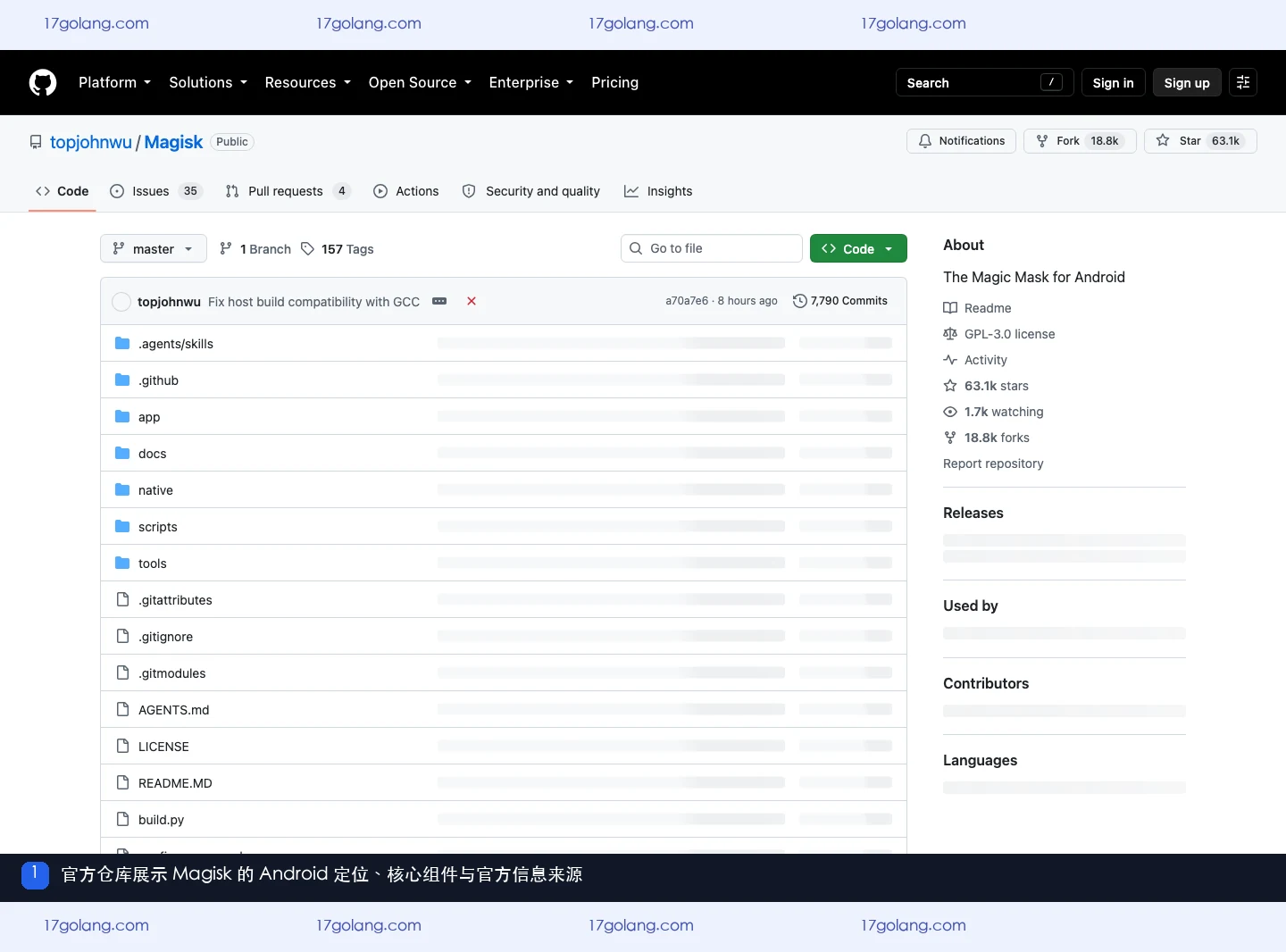The width and height of the screenshot is (1286, 952).
Task: Click the failed status red X icon
Action: click(472, 301)
